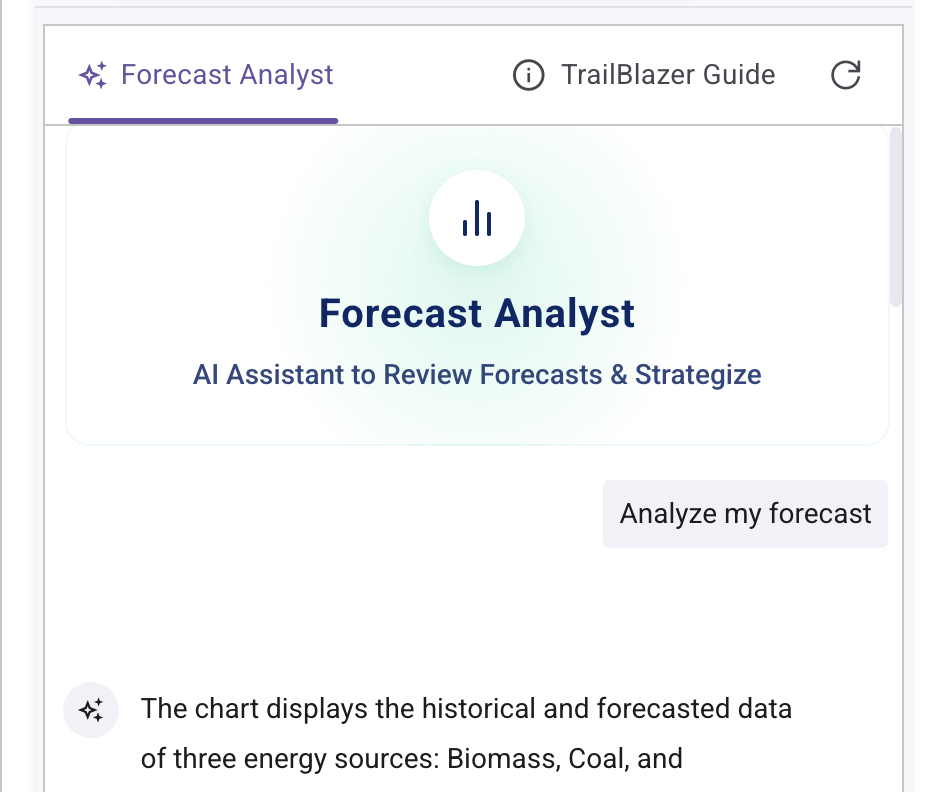Click the AI Assistant subtitle text

pyautogui.click(x=477, y=374)
